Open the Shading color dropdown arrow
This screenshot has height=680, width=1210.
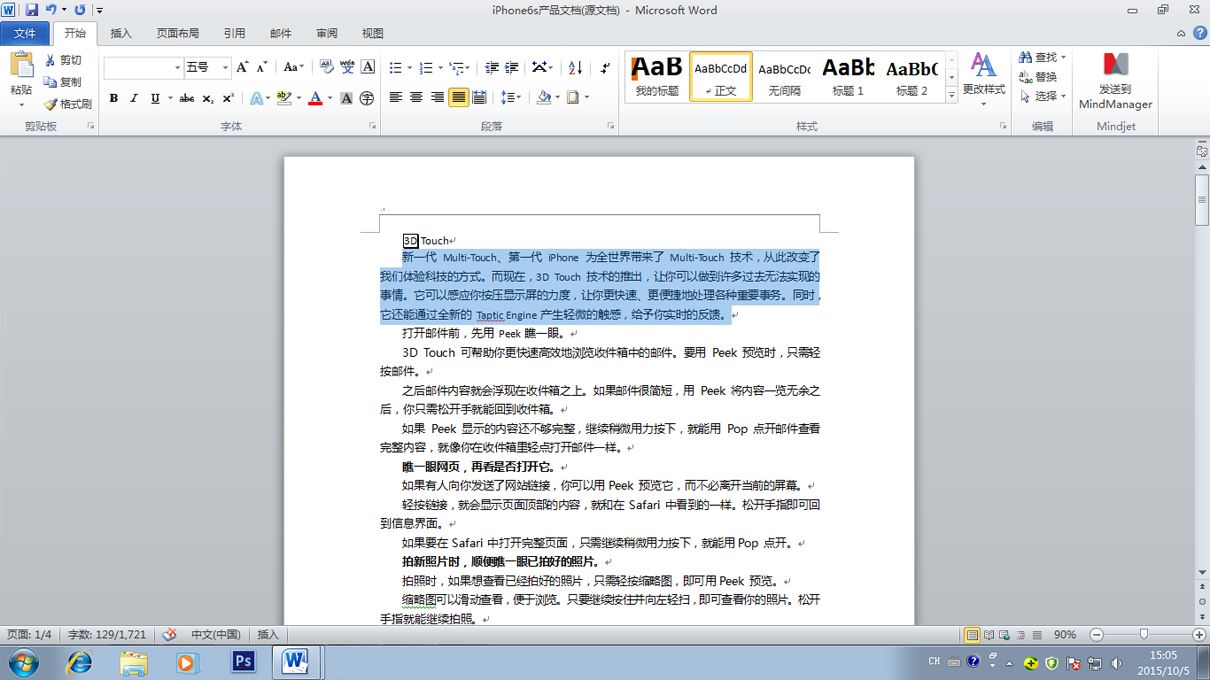(557, 98)
